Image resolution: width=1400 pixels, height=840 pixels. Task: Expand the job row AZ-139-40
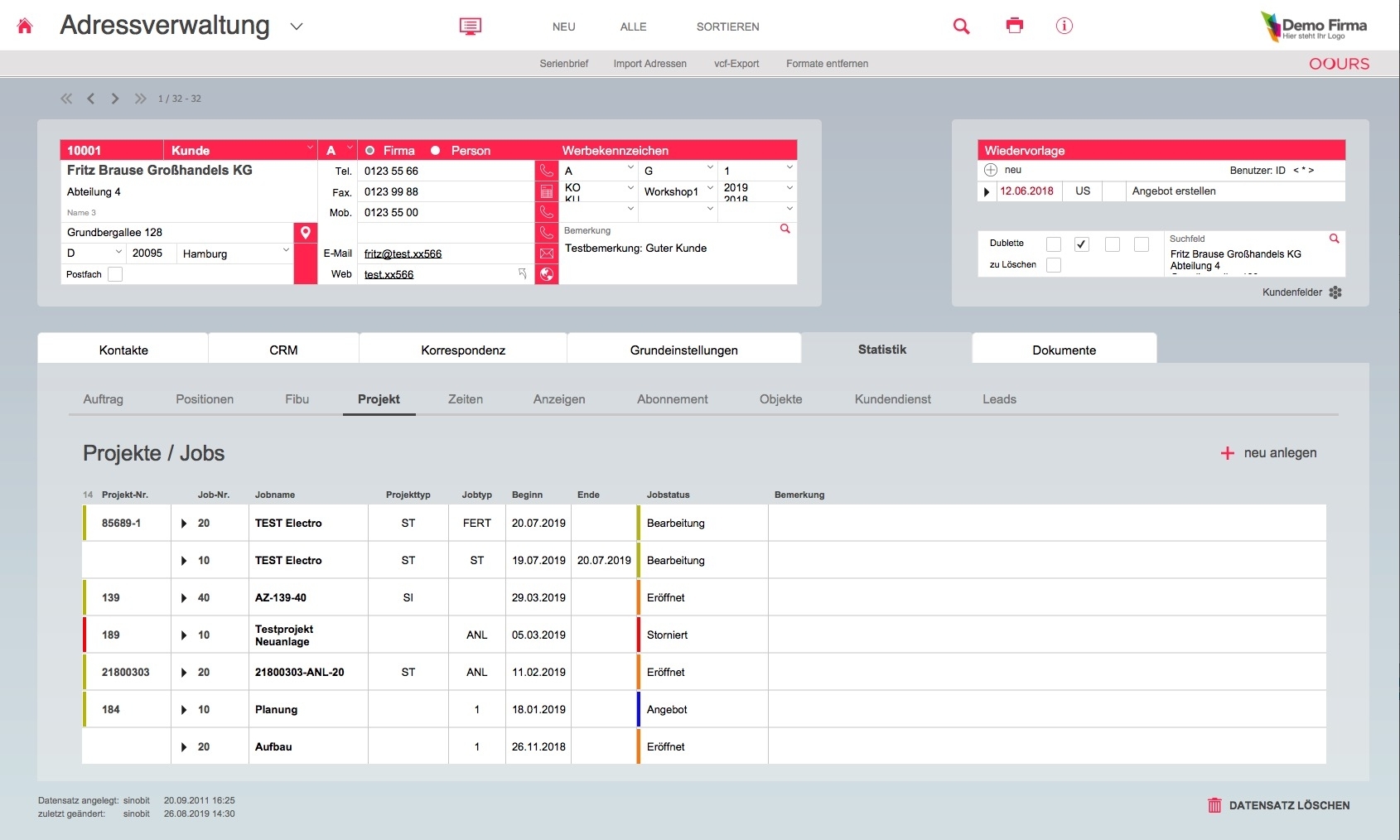(x=184, y=598)
